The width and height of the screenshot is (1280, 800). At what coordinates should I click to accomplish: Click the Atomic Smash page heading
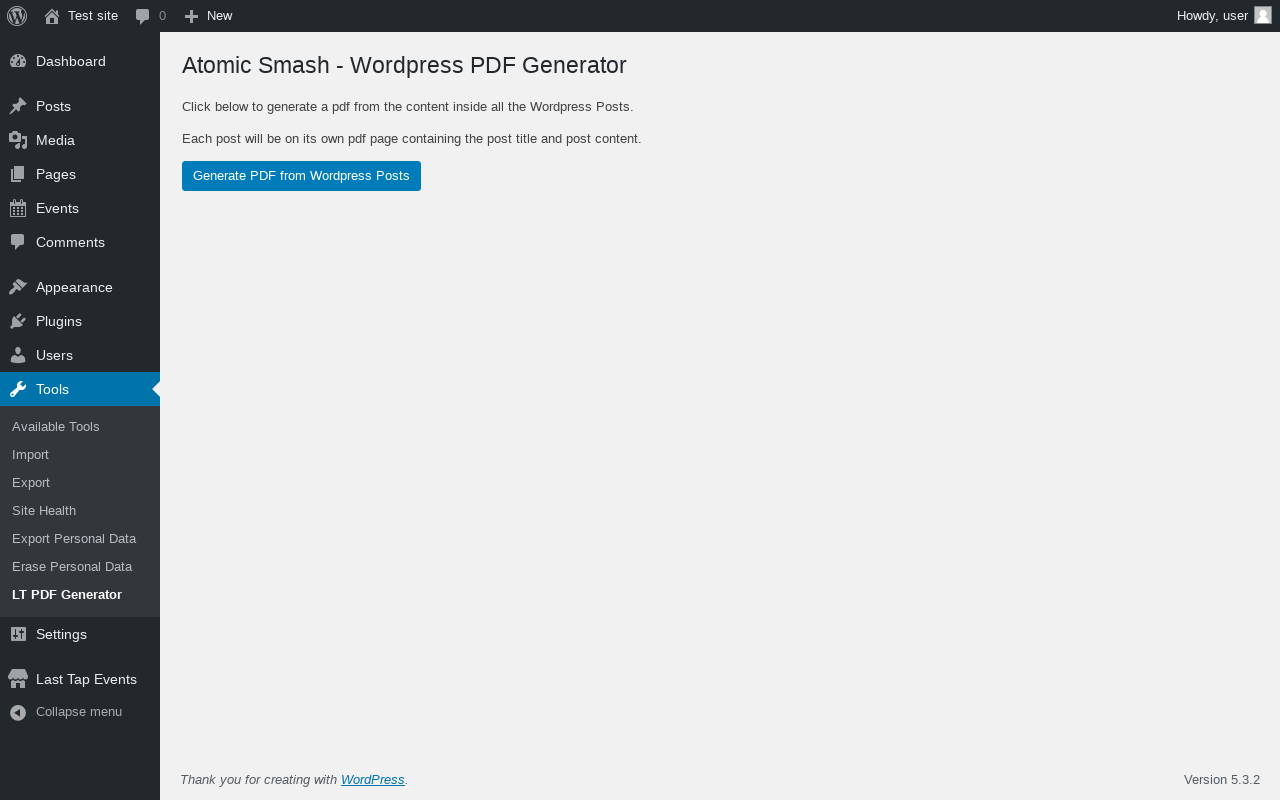404,65
